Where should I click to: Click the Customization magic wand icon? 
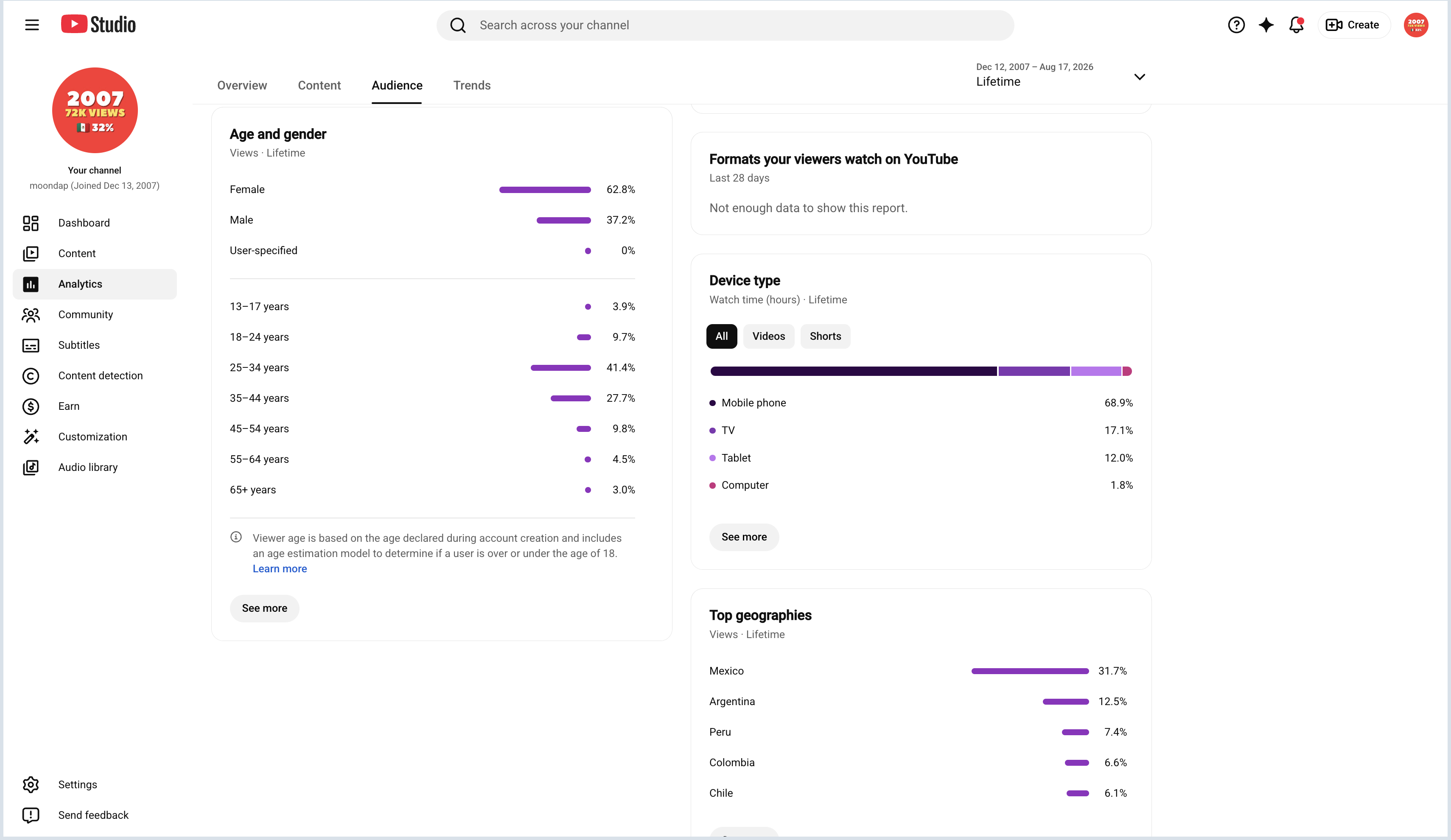31,437
